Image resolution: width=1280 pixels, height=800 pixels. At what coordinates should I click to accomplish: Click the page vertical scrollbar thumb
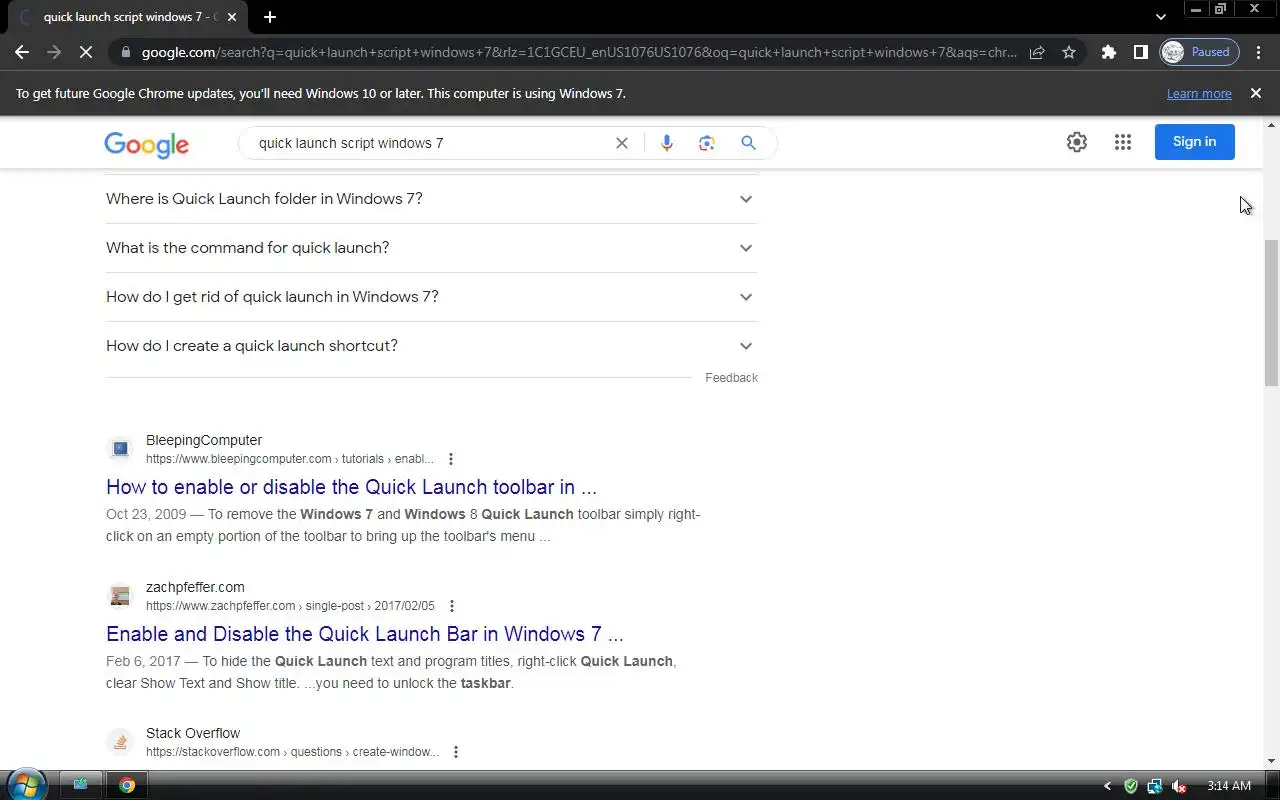pyautogui.click(x=1271, y=312)
